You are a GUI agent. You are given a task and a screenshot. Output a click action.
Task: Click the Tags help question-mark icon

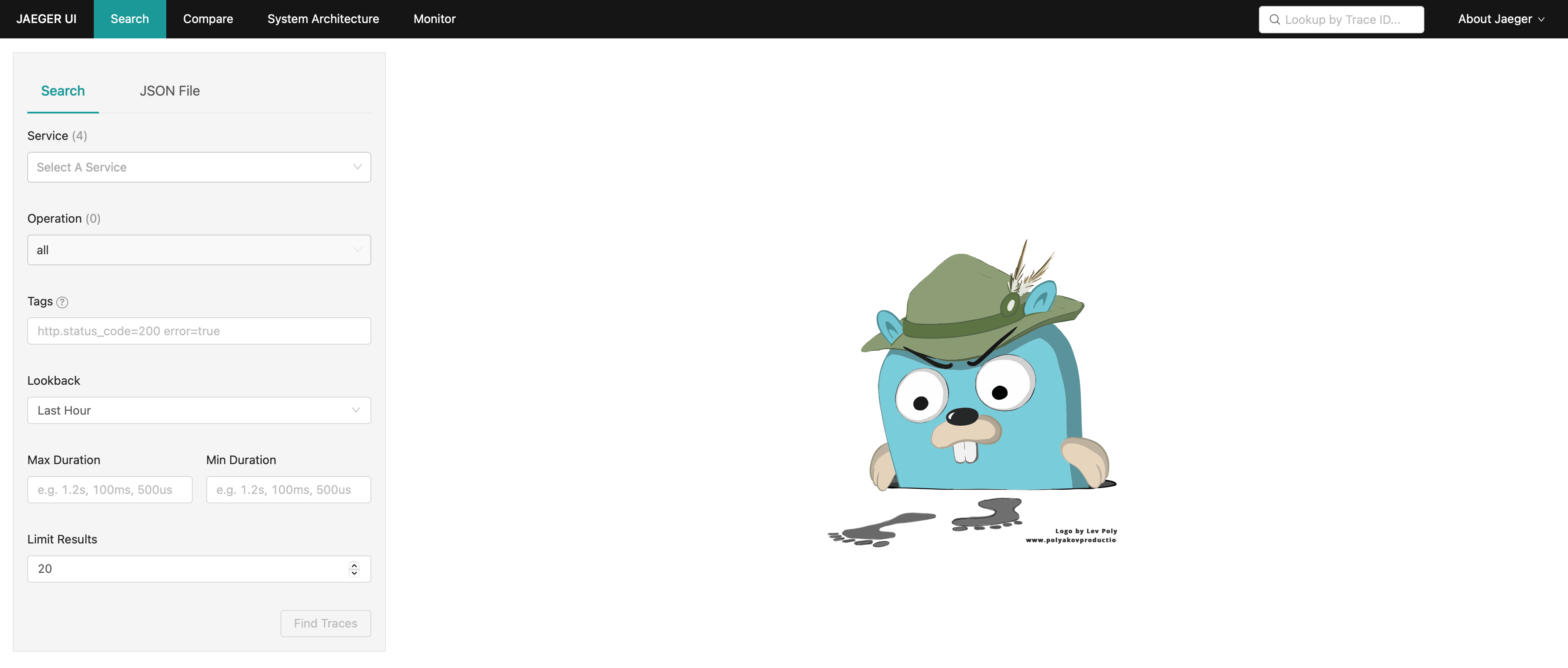pyautogui.click(x=62, y=302)
